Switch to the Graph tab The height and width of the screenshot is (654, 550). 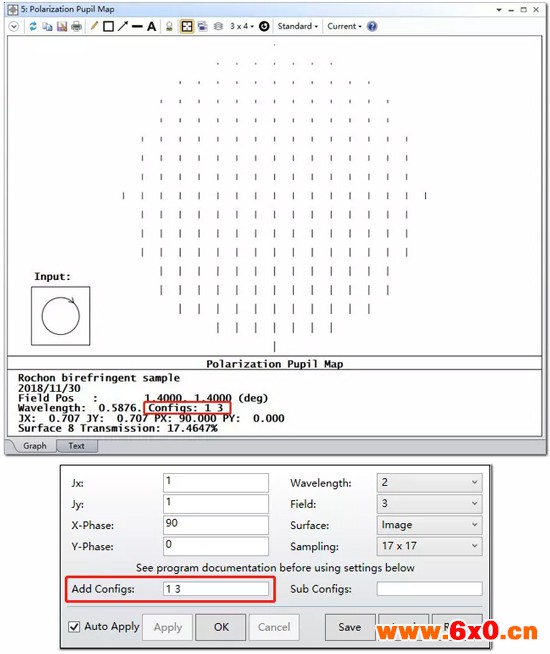coord(35,446)
